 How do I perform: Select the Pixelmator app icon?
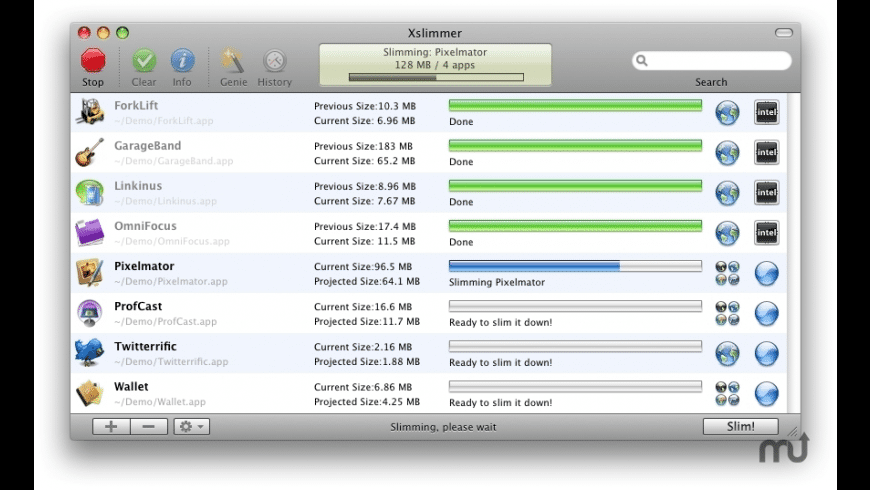(x=90, y=273)
